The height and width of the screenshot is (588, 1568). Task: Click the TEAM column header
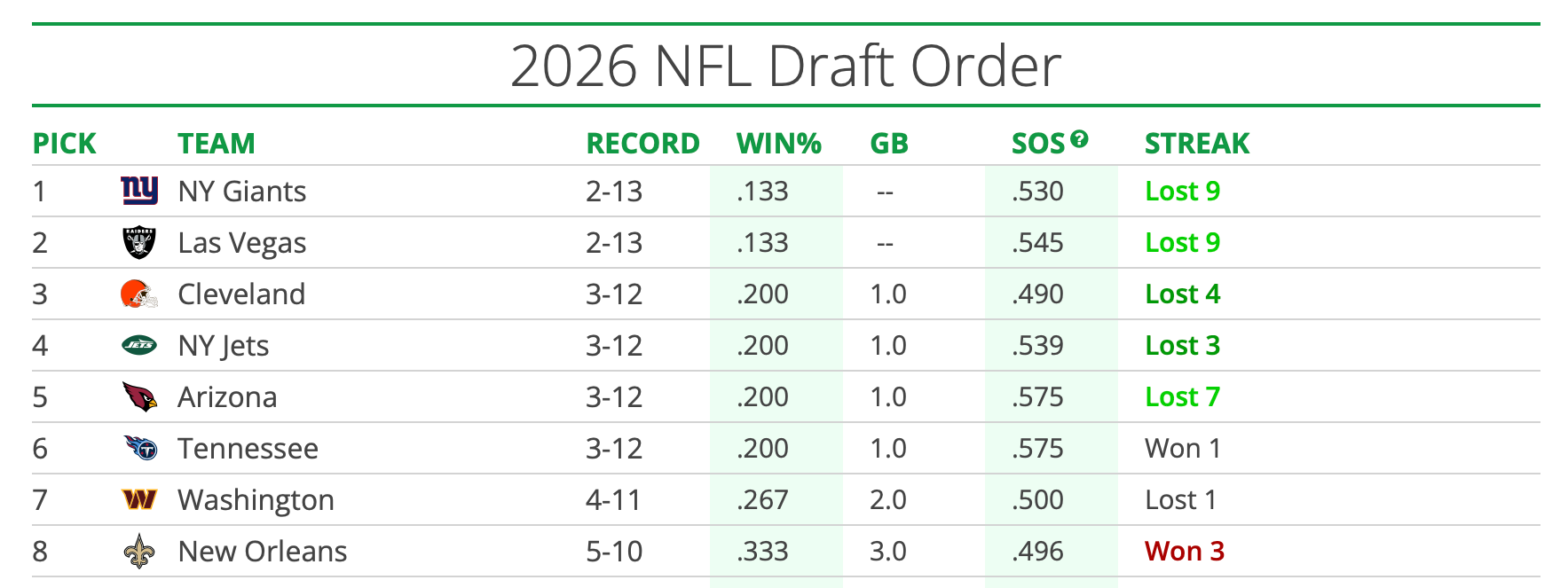pos(216,144)
